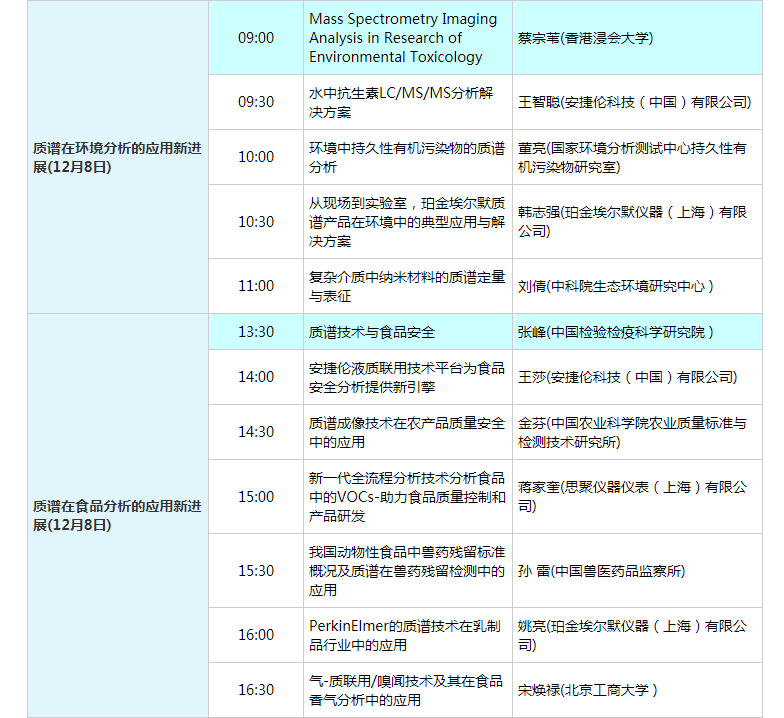Click speaker 韩志强(珀金埃尔默仪器)
This screenshot has height=718, width=784.
coord(632,222)
